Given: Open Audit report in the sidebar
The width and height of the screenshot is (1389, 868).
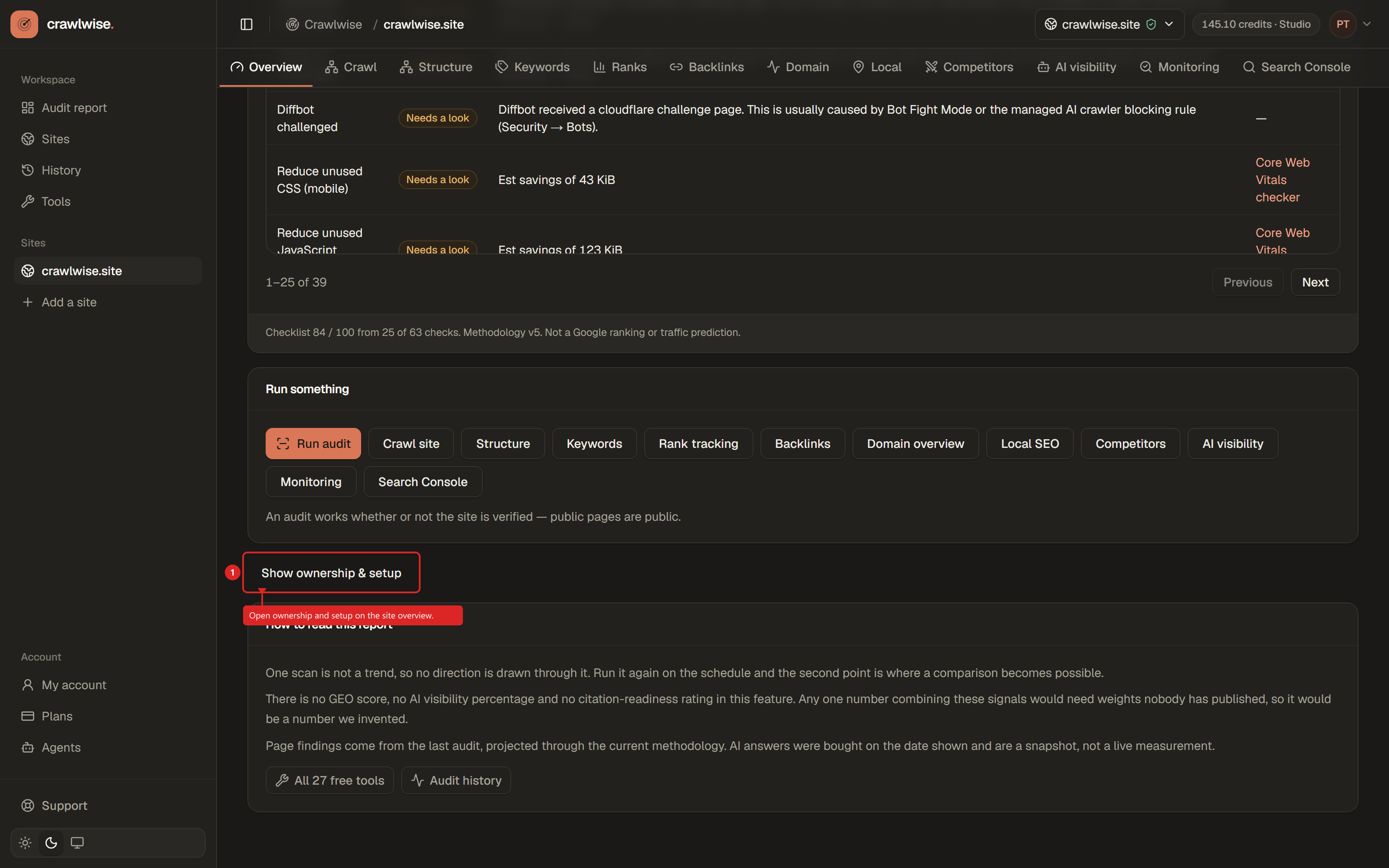Looking at the screenshot, I should (x=108, y=108).
